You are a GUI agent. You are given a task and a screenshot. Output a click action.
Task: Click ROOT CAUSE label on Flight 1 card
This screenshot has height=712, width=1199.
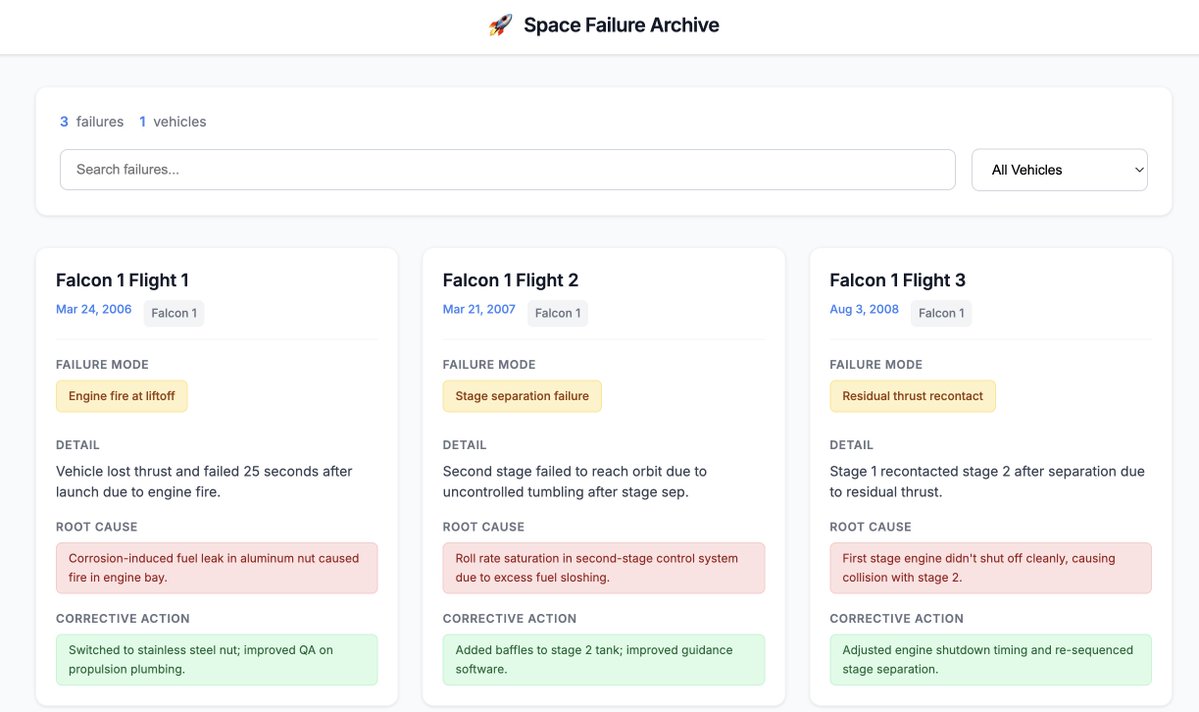96,527
